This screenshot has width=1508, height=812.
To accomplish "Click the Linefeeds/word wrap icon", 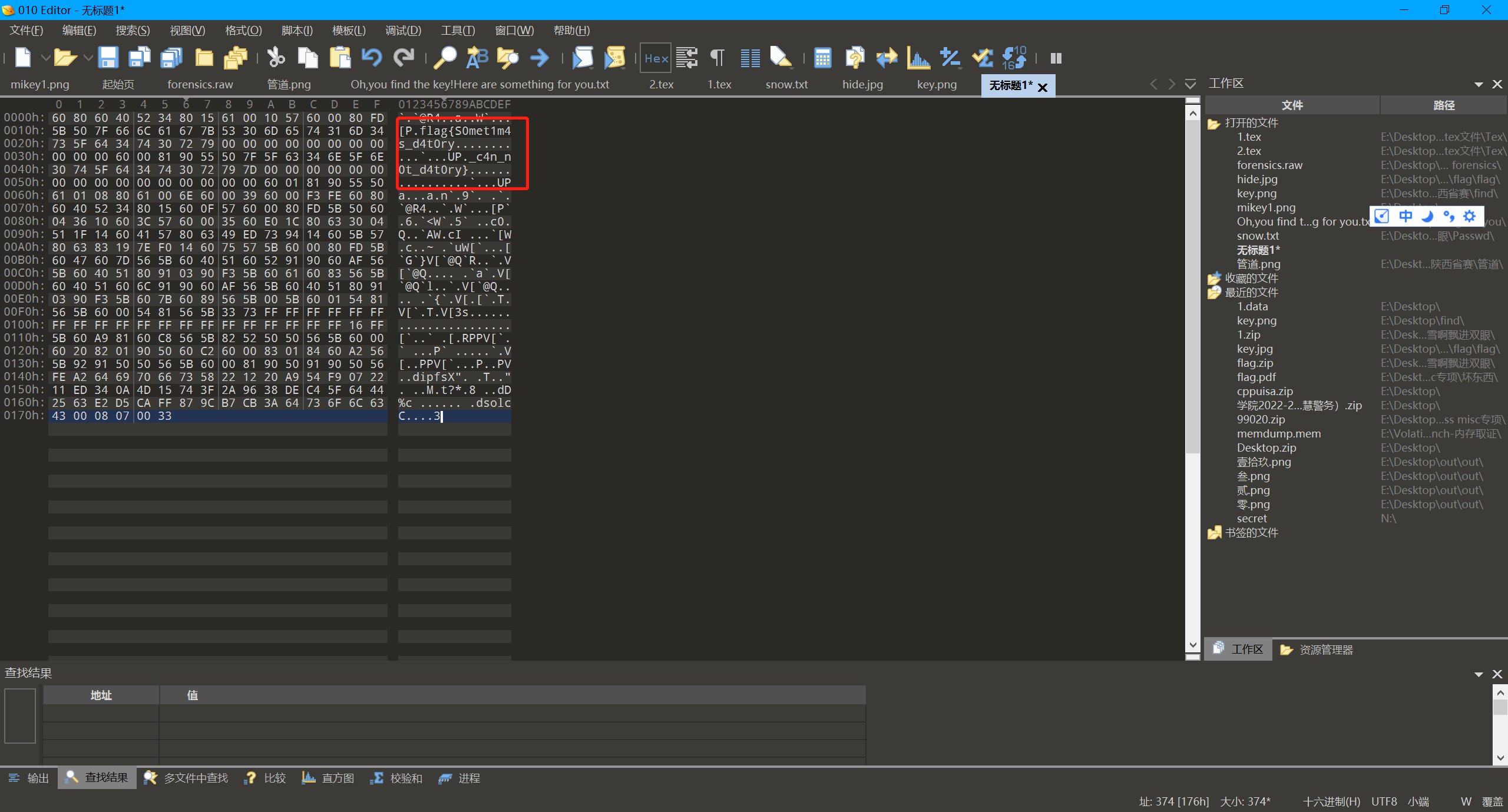I will pos(687,58).
